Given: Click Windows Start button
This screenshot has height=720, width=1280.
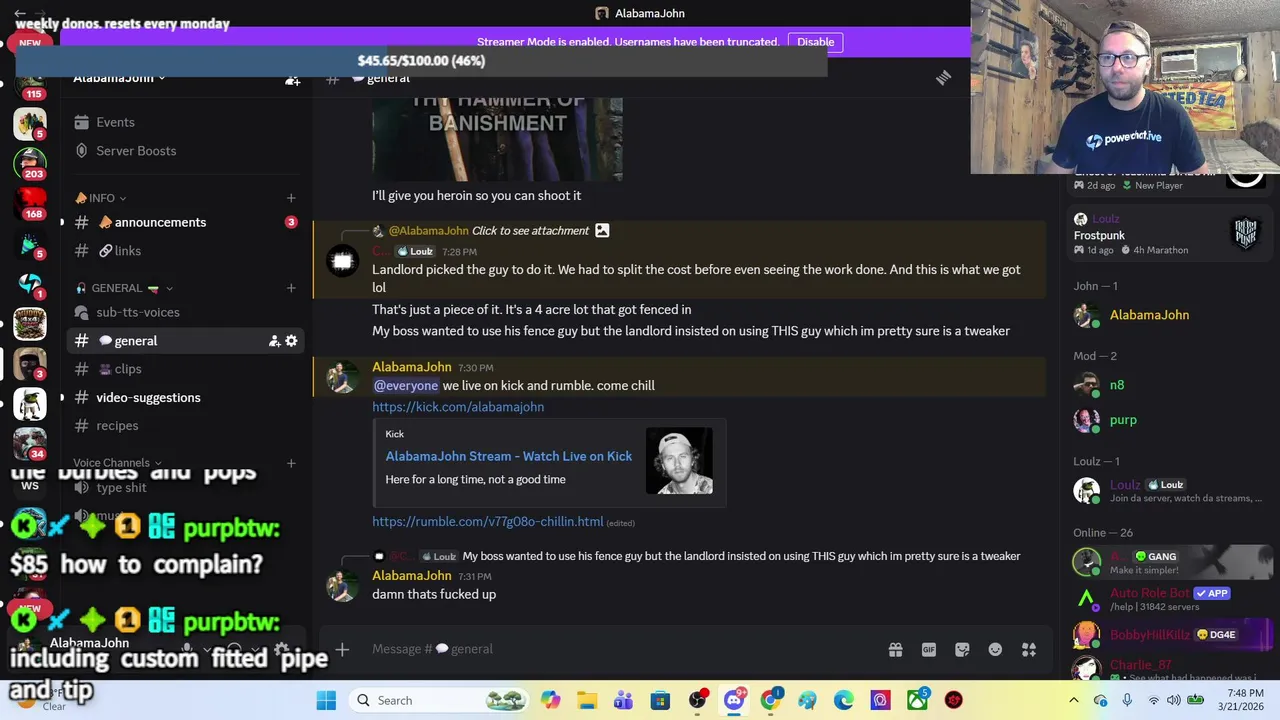Looking at the screenshot, I should pyautogui.click(x=326, y=700).
